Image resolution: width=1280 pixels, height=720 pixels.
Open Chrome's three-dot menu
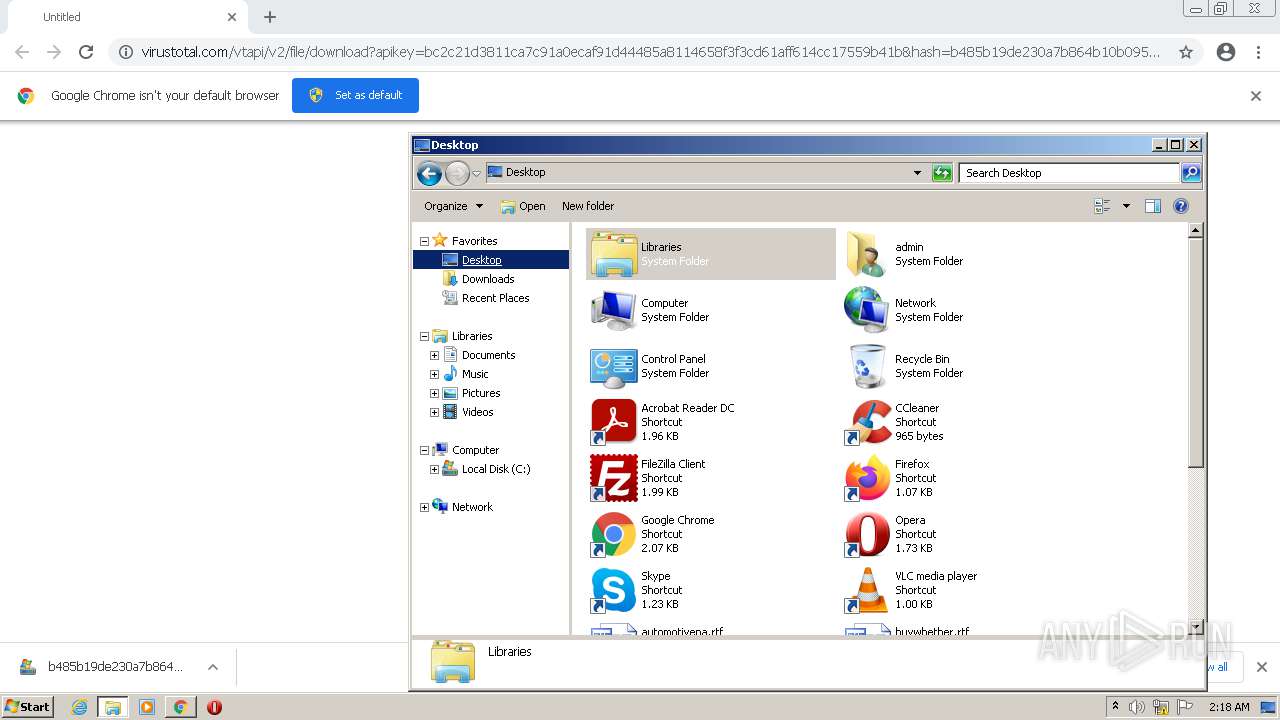pyautogui.click(x=1258, y=52)
